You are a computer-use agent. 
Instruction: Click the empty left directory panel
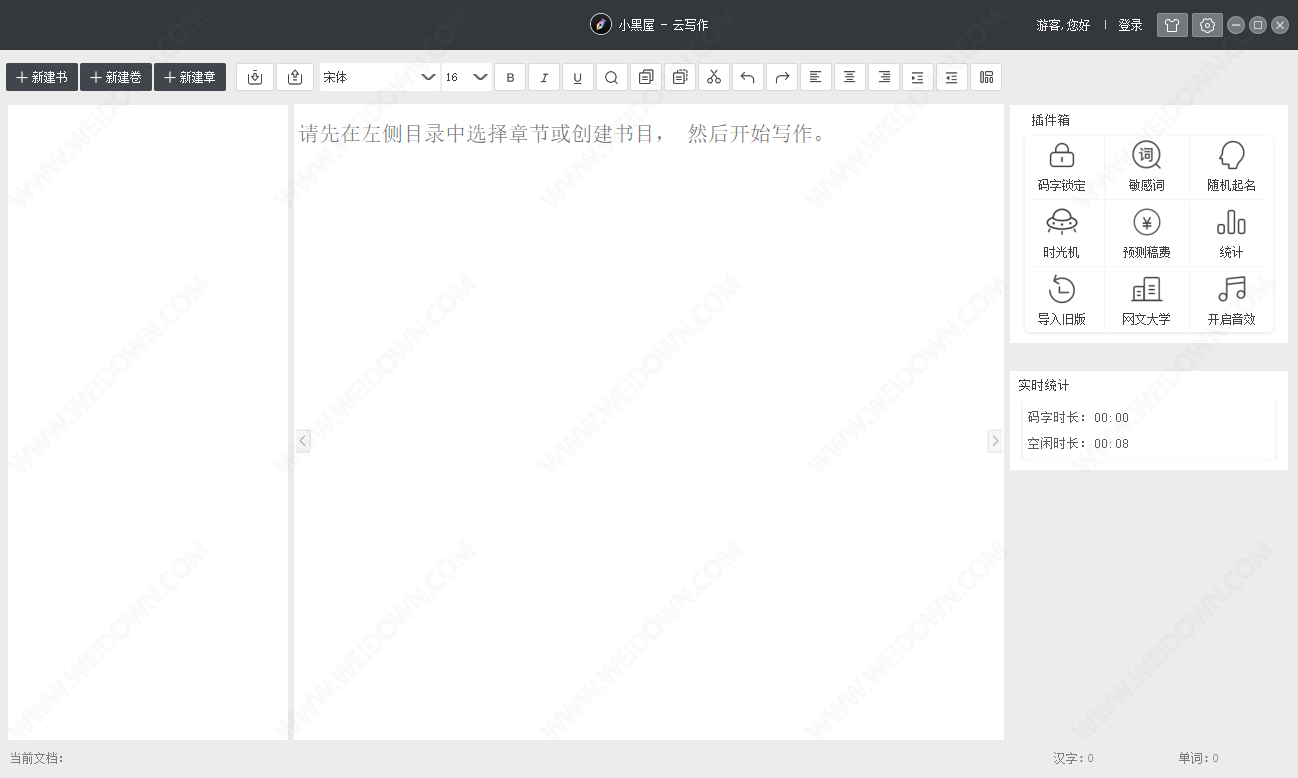pyautogui.click(x=148, y=422)
